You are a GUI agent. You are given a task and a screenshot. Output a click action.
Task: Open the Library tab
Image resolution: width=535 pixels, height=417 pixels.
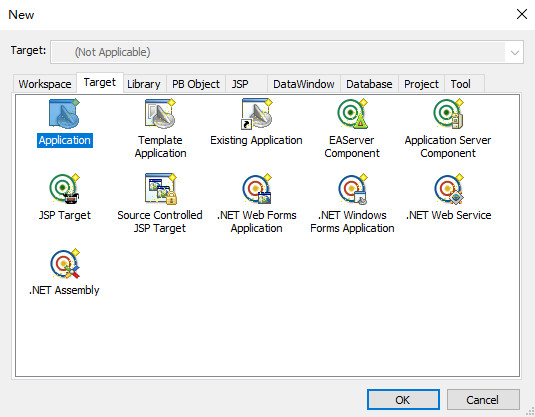pos(144,84)
